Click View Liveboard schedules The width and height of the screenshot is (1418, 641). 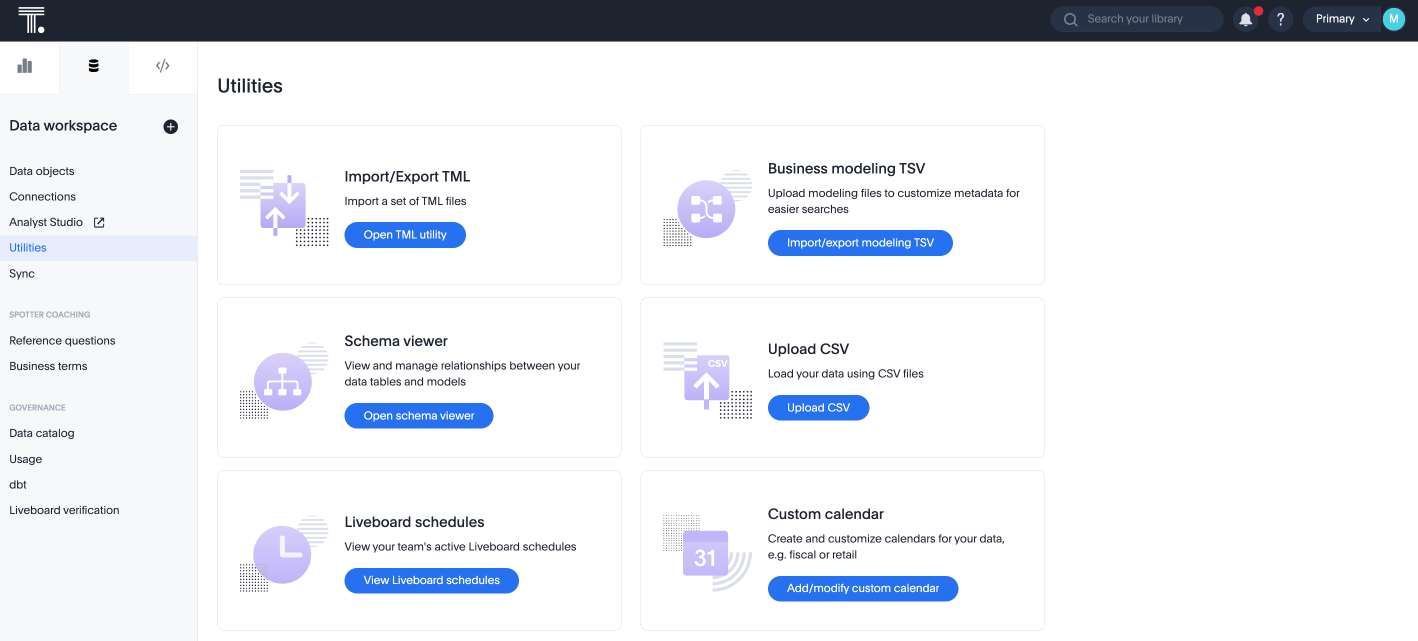[x=431, y=580]
